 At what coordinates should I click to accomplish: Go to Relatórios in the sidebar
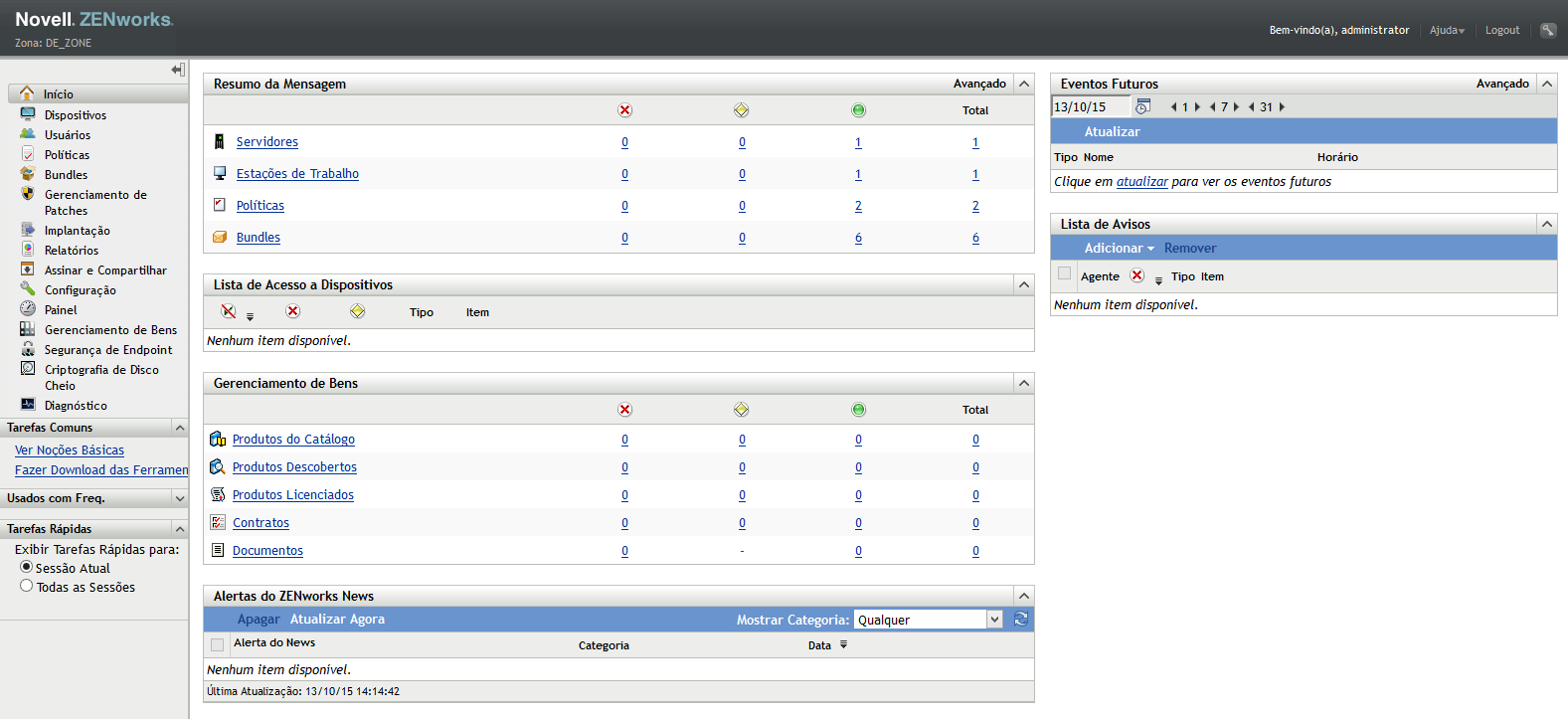point(72,251)
